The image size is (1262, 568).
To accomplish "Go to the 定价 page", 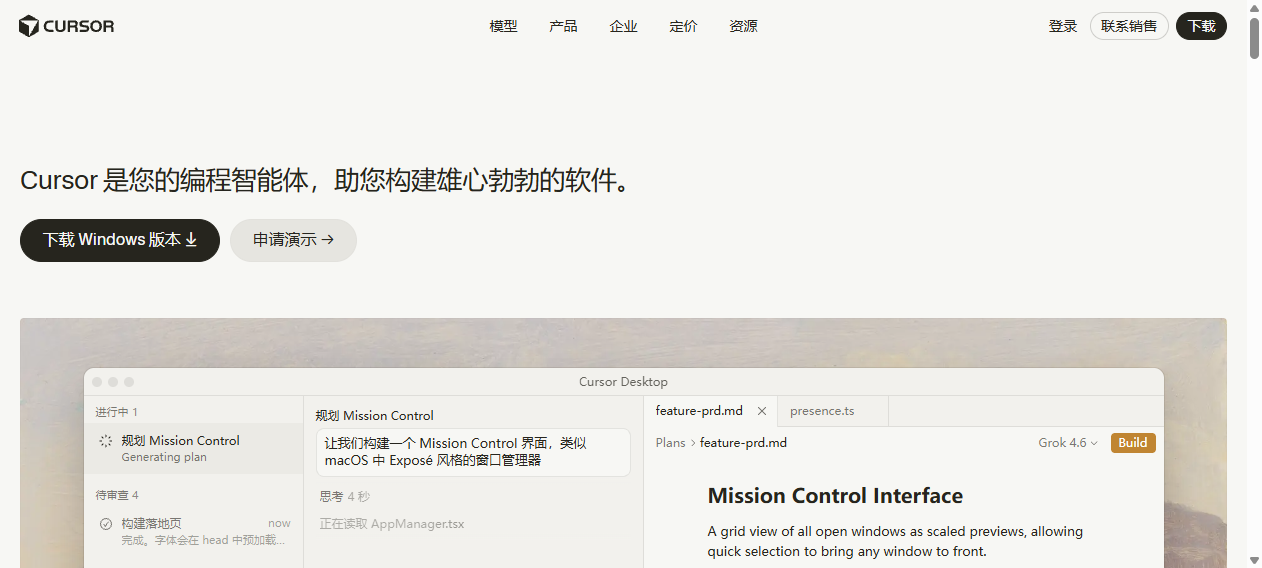I will pyautogui.click(x=683, y=26).
